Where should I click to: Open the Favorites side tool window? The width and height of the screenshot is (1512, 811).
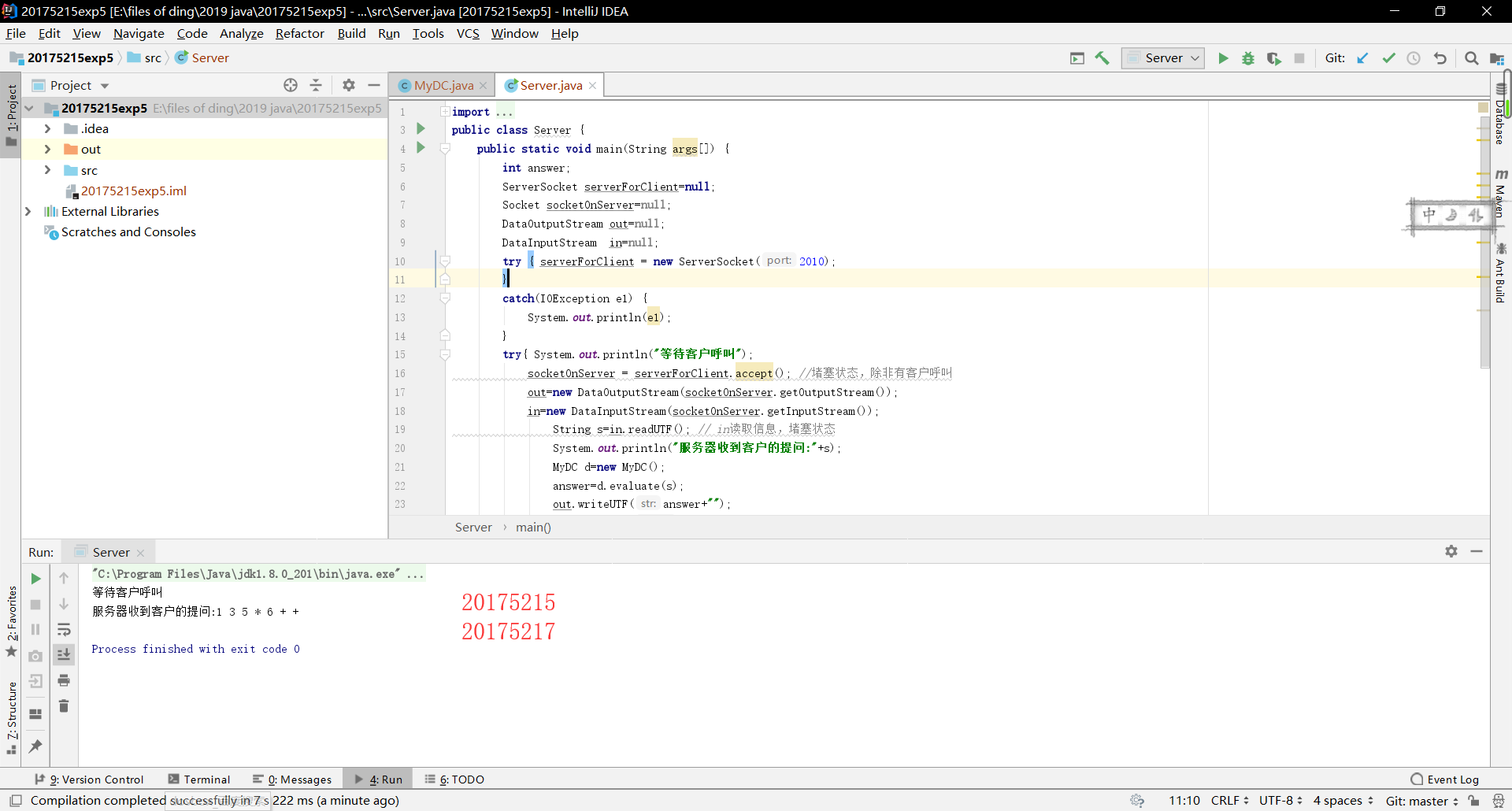pyautogui.click(x=12, y=621)
